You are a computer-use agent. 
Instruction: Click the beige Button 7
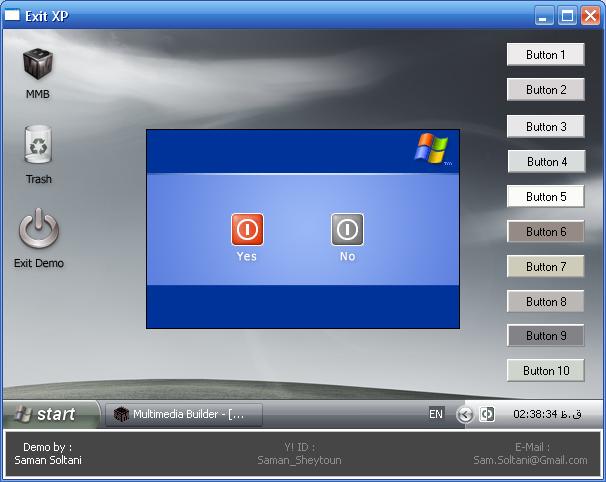click(x=545, y=266)
